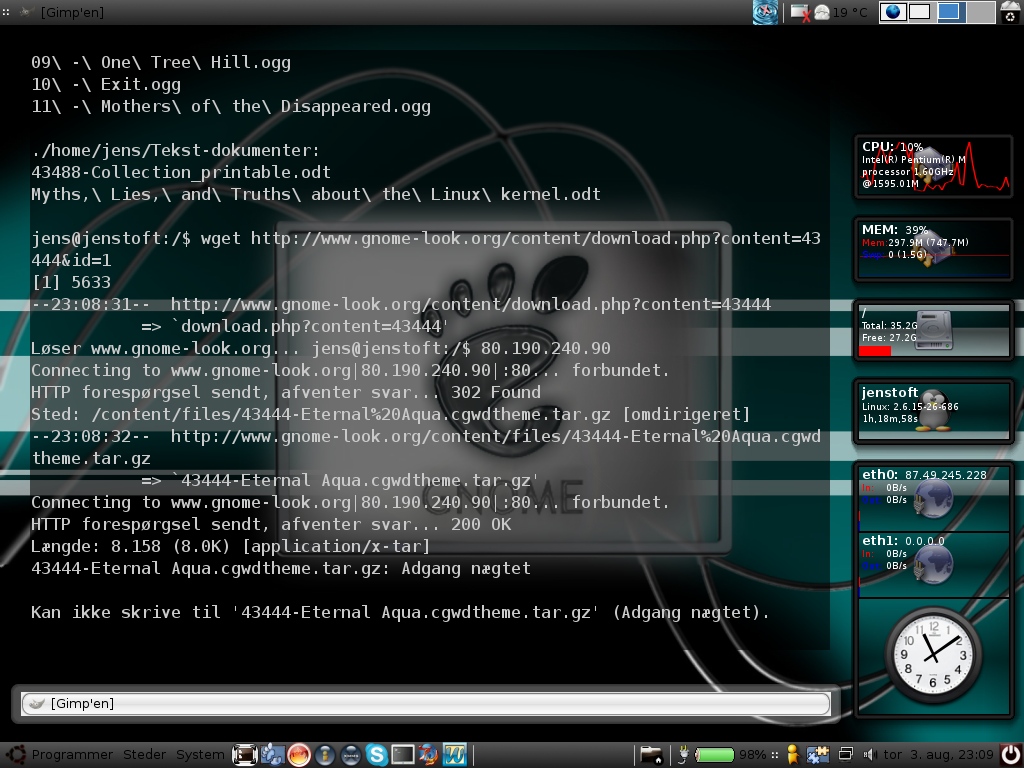
Task: Click the '200 OK' response text
Action: [x=481, y=524]
